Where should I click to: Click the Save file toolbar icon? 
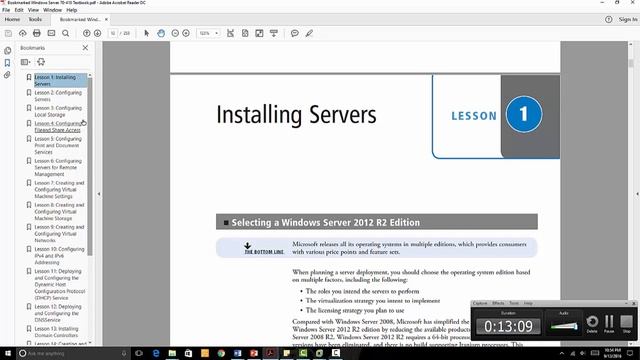(8, 33)
